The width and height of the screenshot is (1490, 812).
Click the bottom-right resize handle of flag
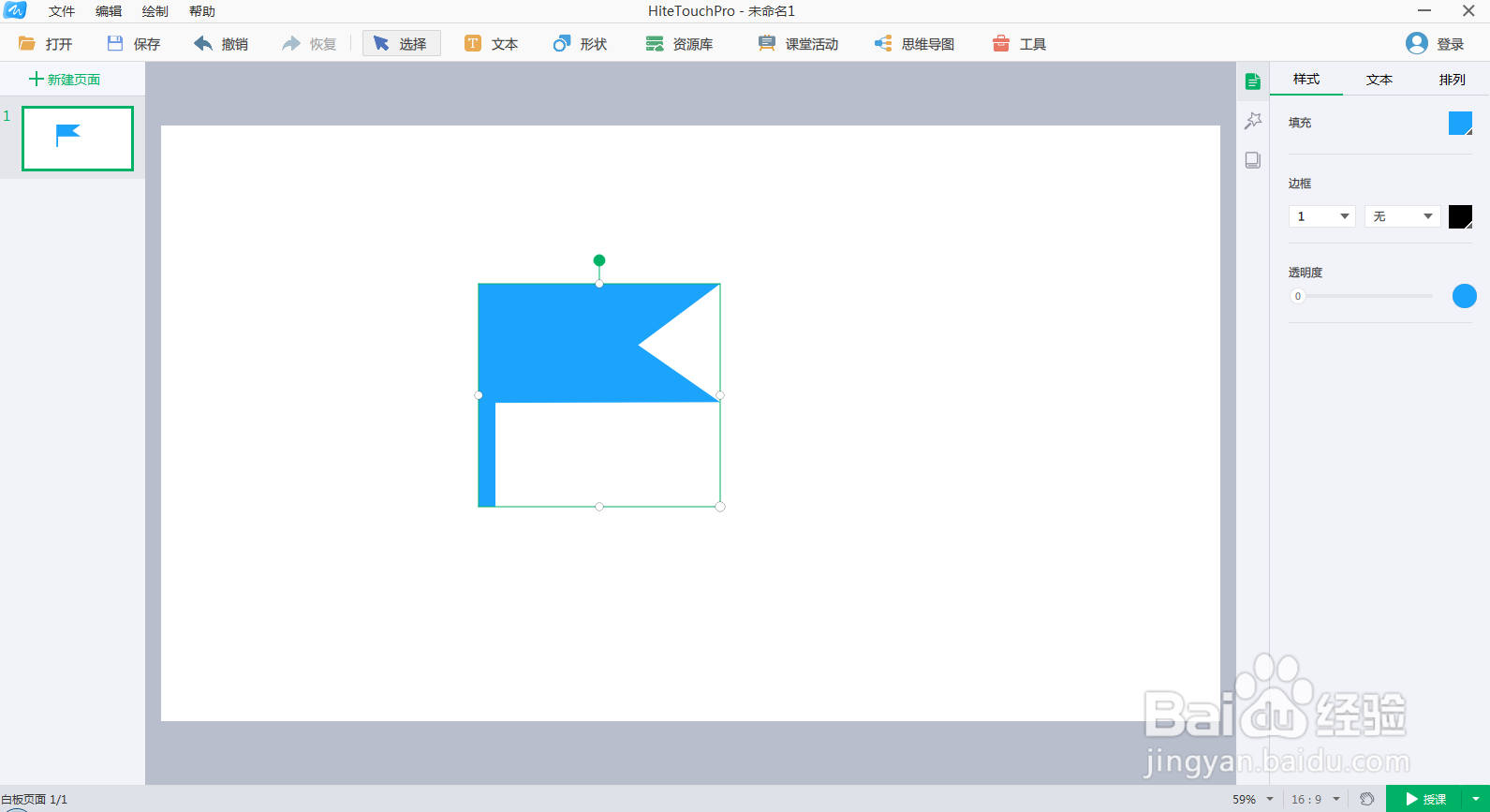720,507
